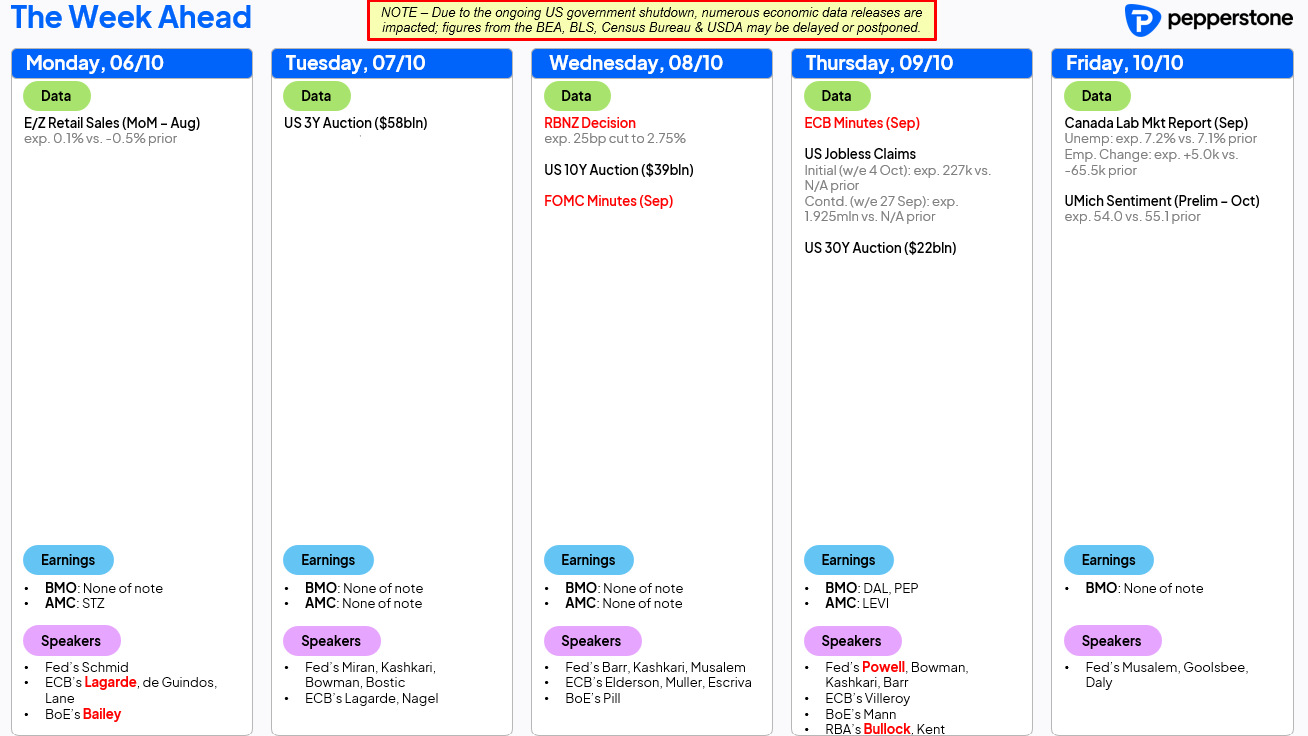Click 'US 3Y Auction ($58bln)'
This screenshot has width=1308, height=736.
point(356,123)
